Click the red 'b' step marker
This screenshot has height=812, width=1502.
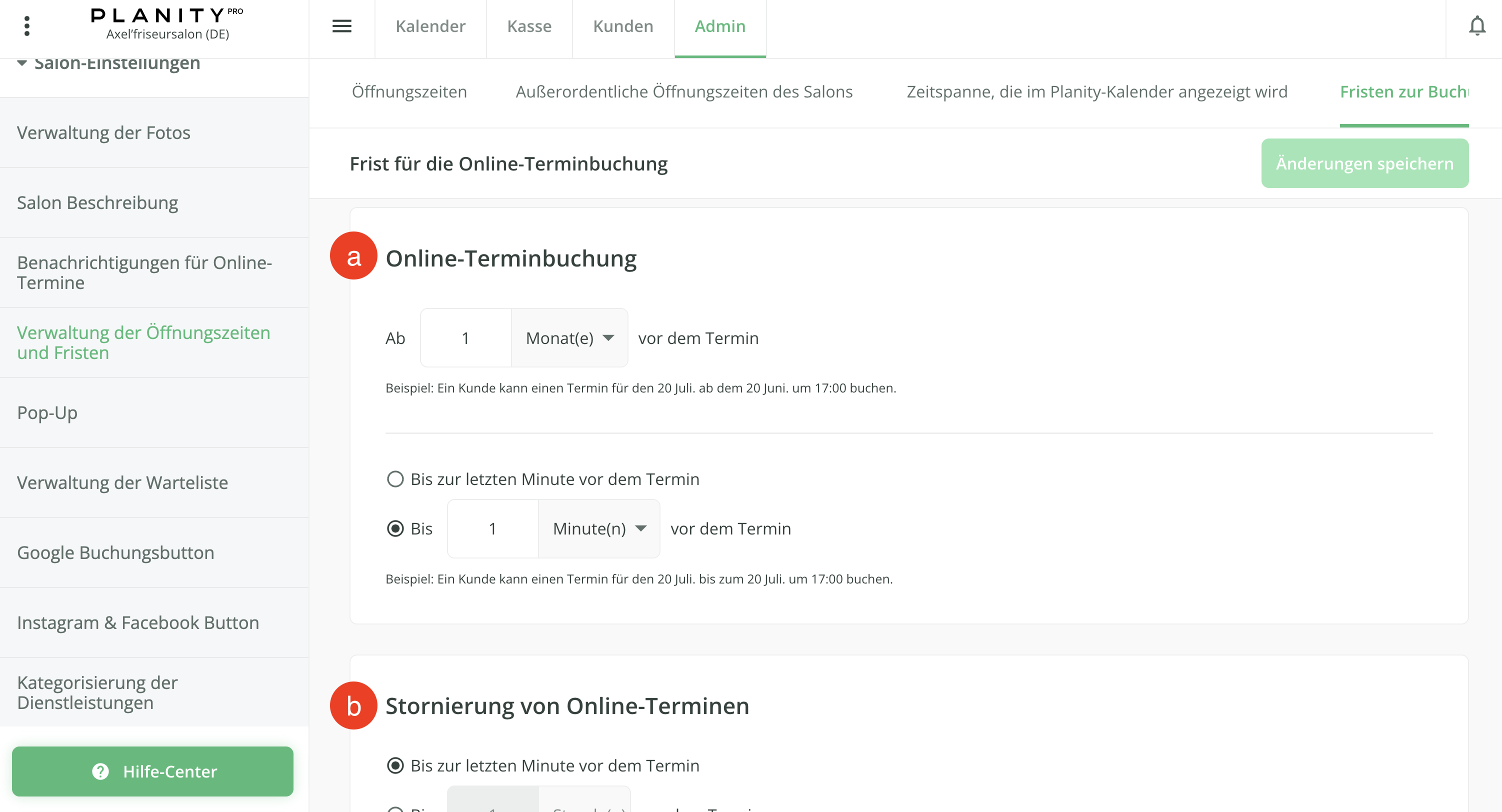point(353,705)
